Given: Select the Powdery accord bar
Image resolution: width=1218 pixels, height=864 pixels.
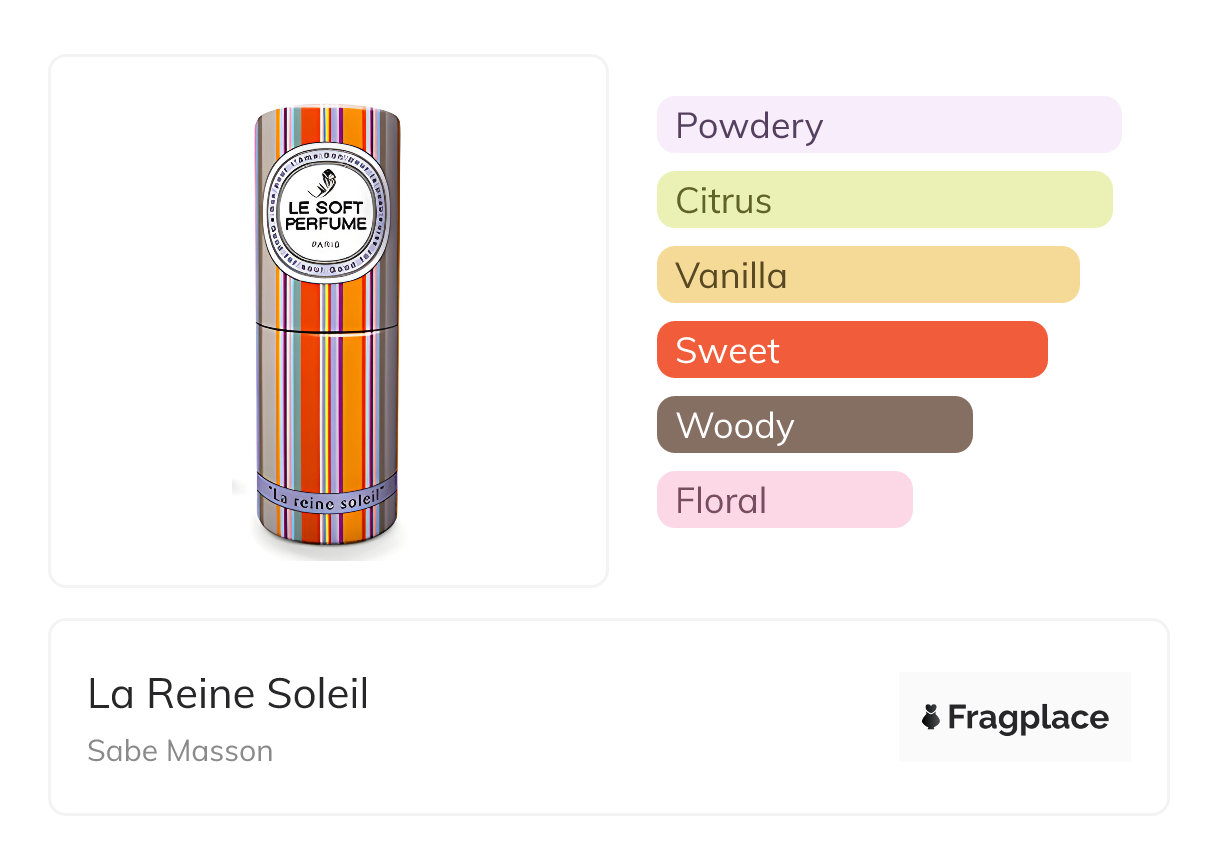Looking at the screenshot, I should pyautogui.click(x=888, y=125).
